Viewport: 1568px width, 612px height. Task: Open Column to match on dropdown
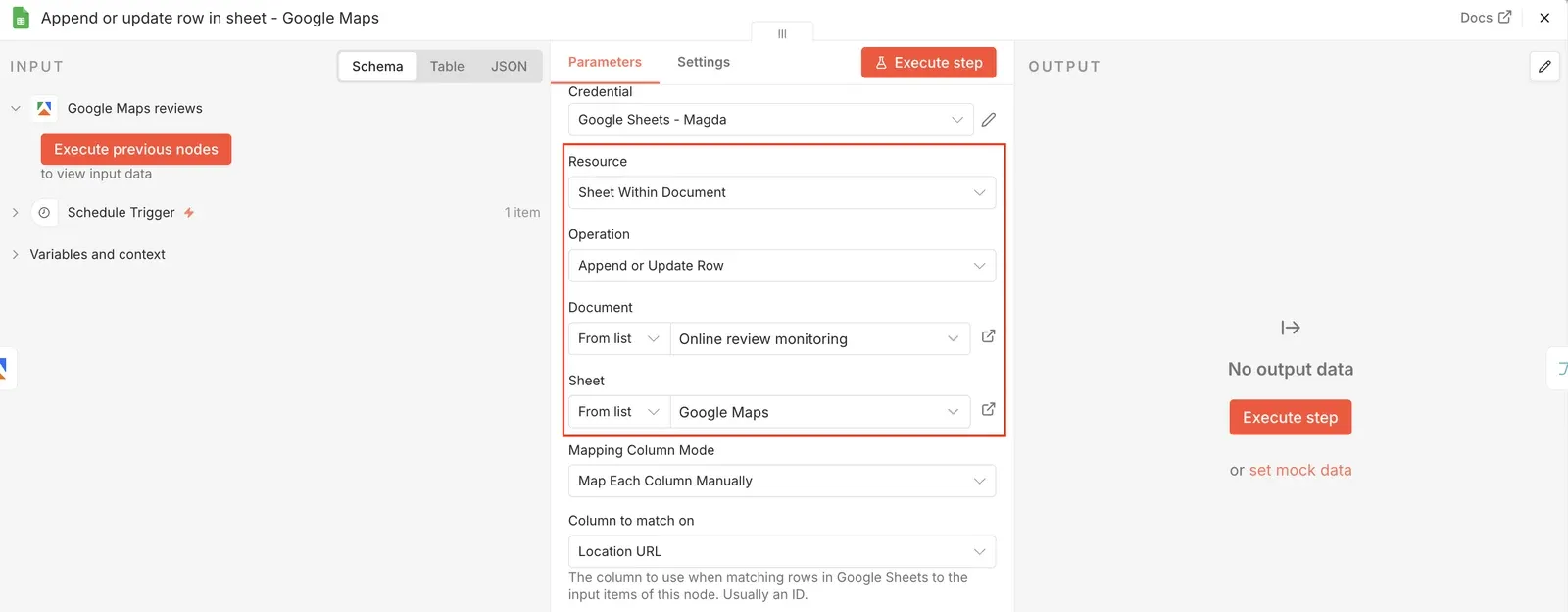[782, 551]
